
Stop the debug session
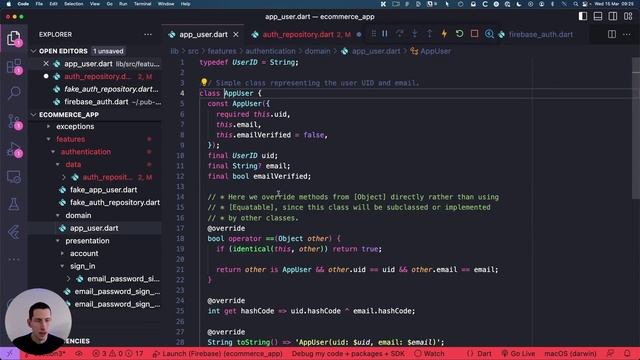pyautogui.click(x=474, y=34)
